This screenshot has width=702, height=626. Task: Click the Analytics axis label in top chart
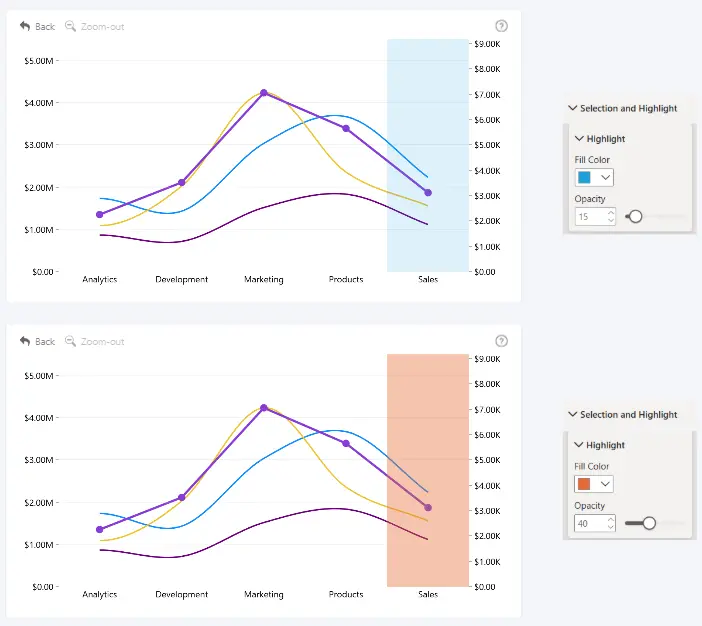pos(100,279)
